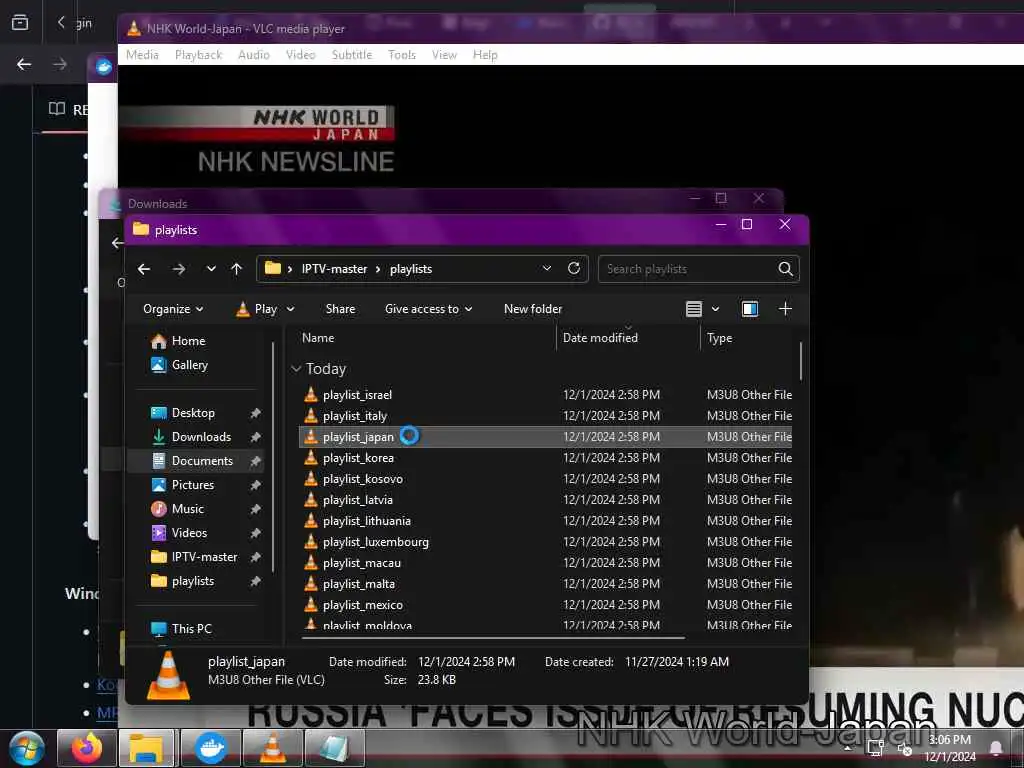Screen dimensions: 1024x768
Task: Click the Share button
Action: click(340, 309)
